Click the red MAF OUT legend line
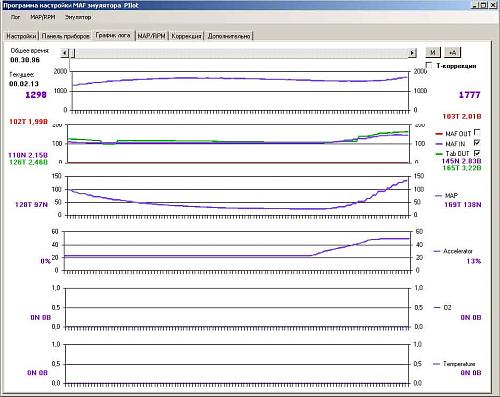The height and width of the screenshot is (397, 500). click(x=439, y=134)
